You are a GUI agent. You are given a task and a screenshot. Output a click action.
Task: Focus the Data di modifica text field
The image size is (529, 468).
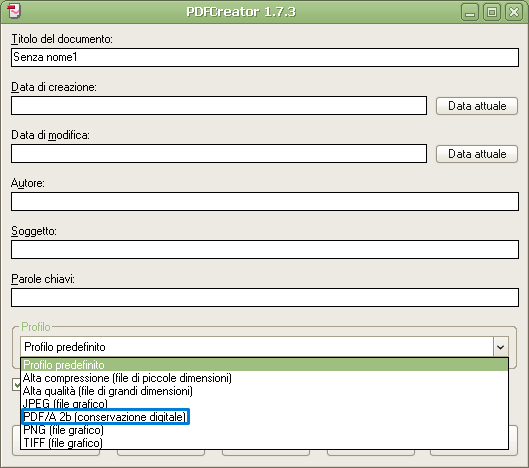click(x=219, y=154)
